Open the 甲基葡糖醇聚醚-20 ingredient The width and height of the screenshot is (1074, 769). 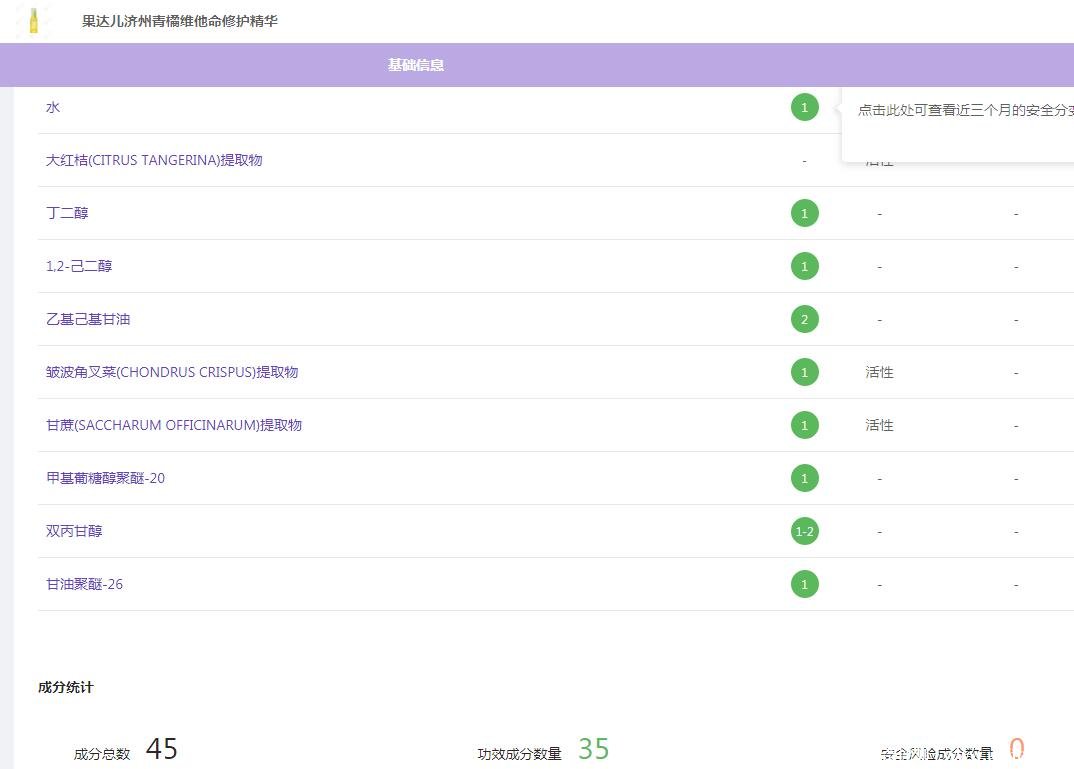pos(105,478)
